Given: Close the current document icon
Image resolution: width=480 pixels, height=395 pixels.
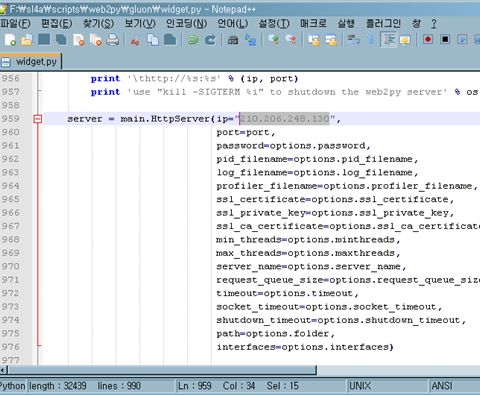Looking at the screenshot, I should pos(79,40).
